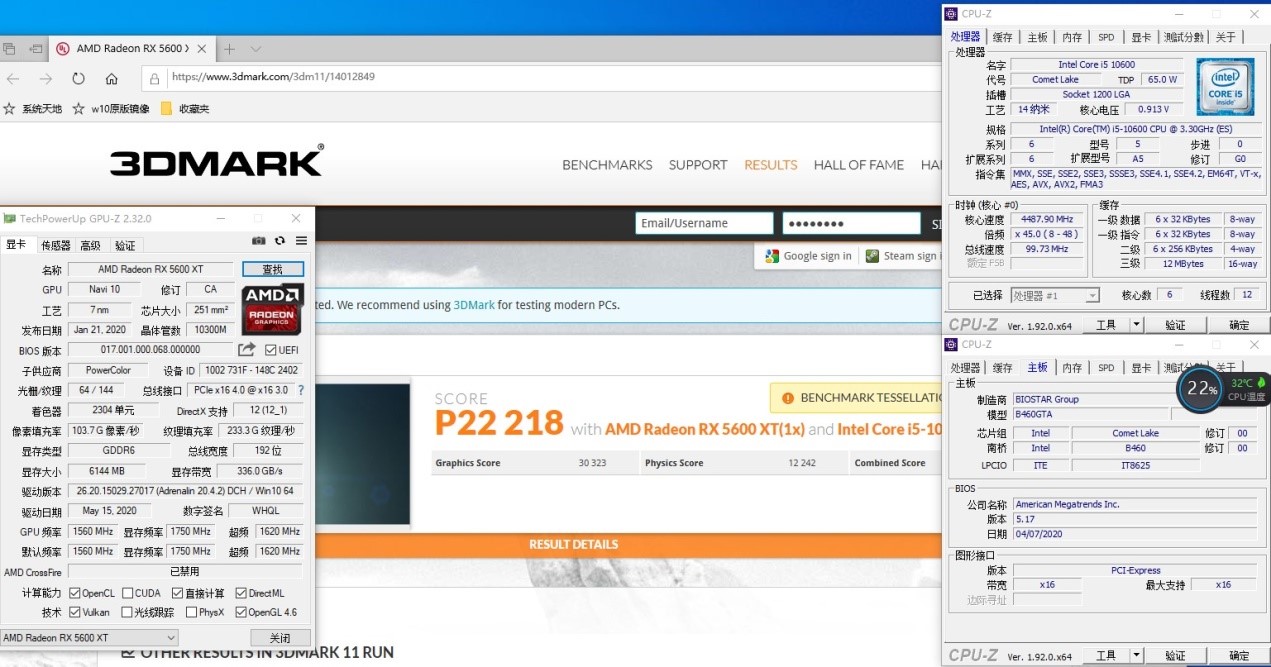Open the 缓存 tab in top CPU-Z window

pyautogui.click(x=1002, y=37)
